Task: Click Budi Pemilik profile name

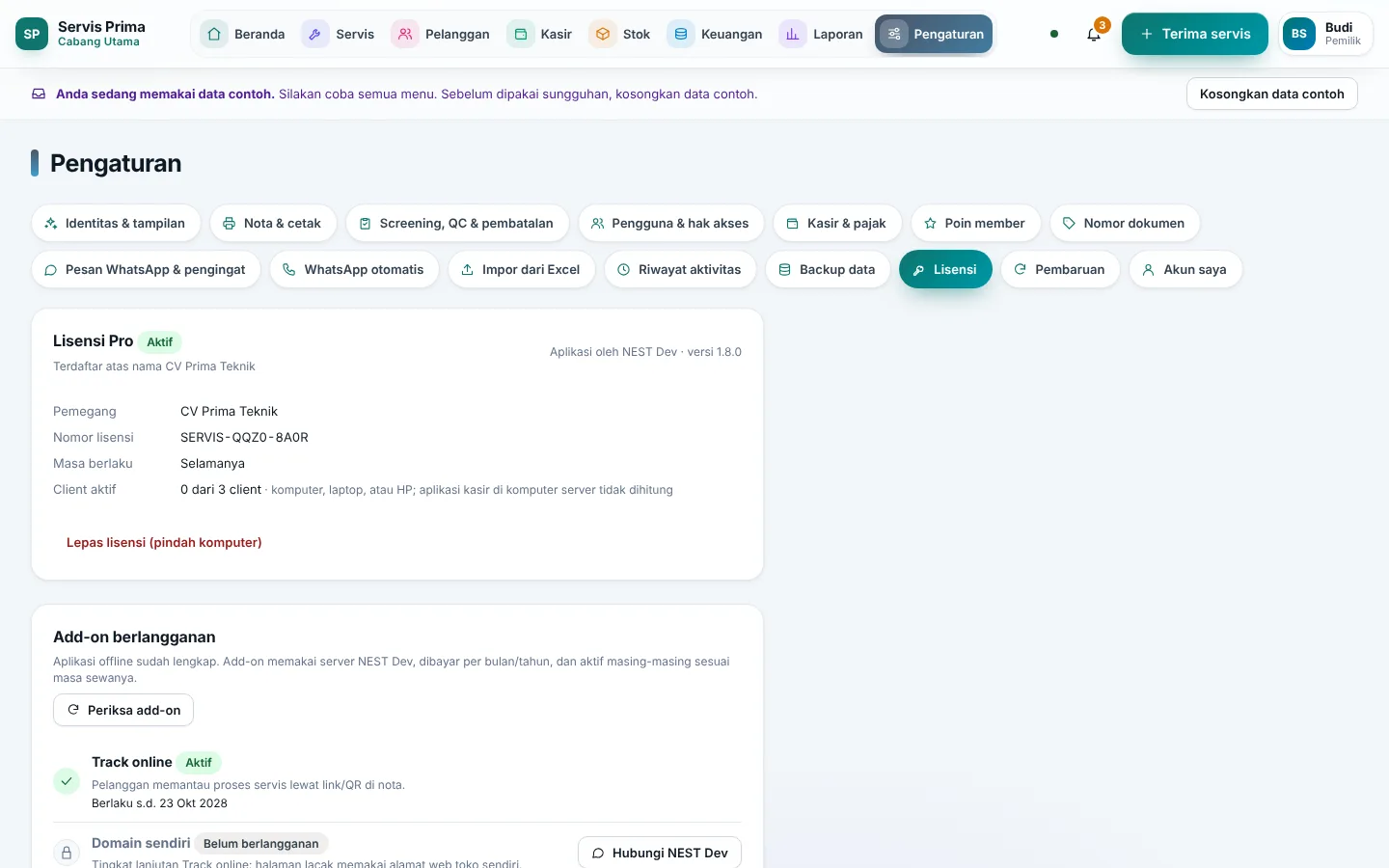Action: (x=1343, y=34)
